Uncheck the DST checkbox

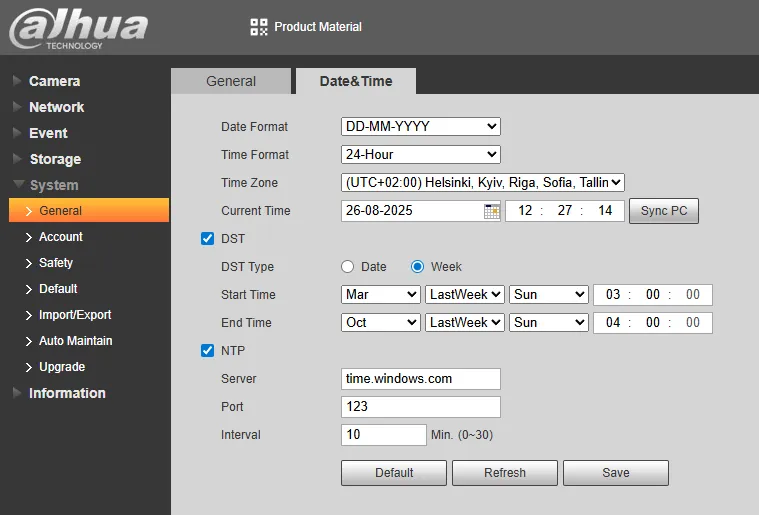[207, 239]
